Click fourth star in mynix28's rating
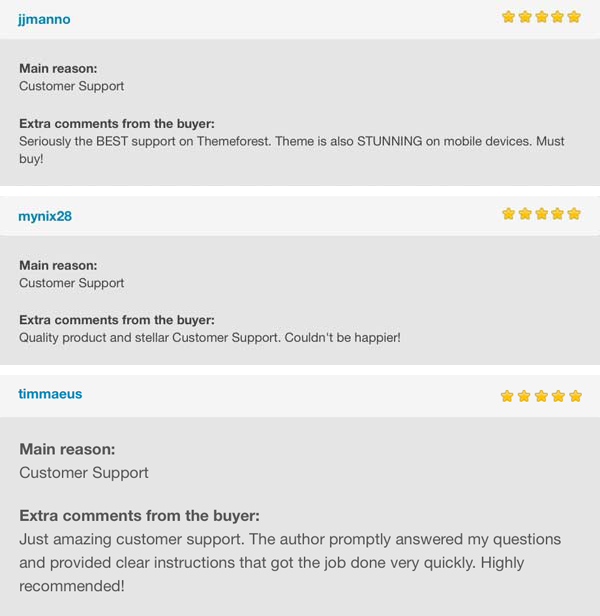The height and width of the screenshot is (616, 600). [558, 214]
